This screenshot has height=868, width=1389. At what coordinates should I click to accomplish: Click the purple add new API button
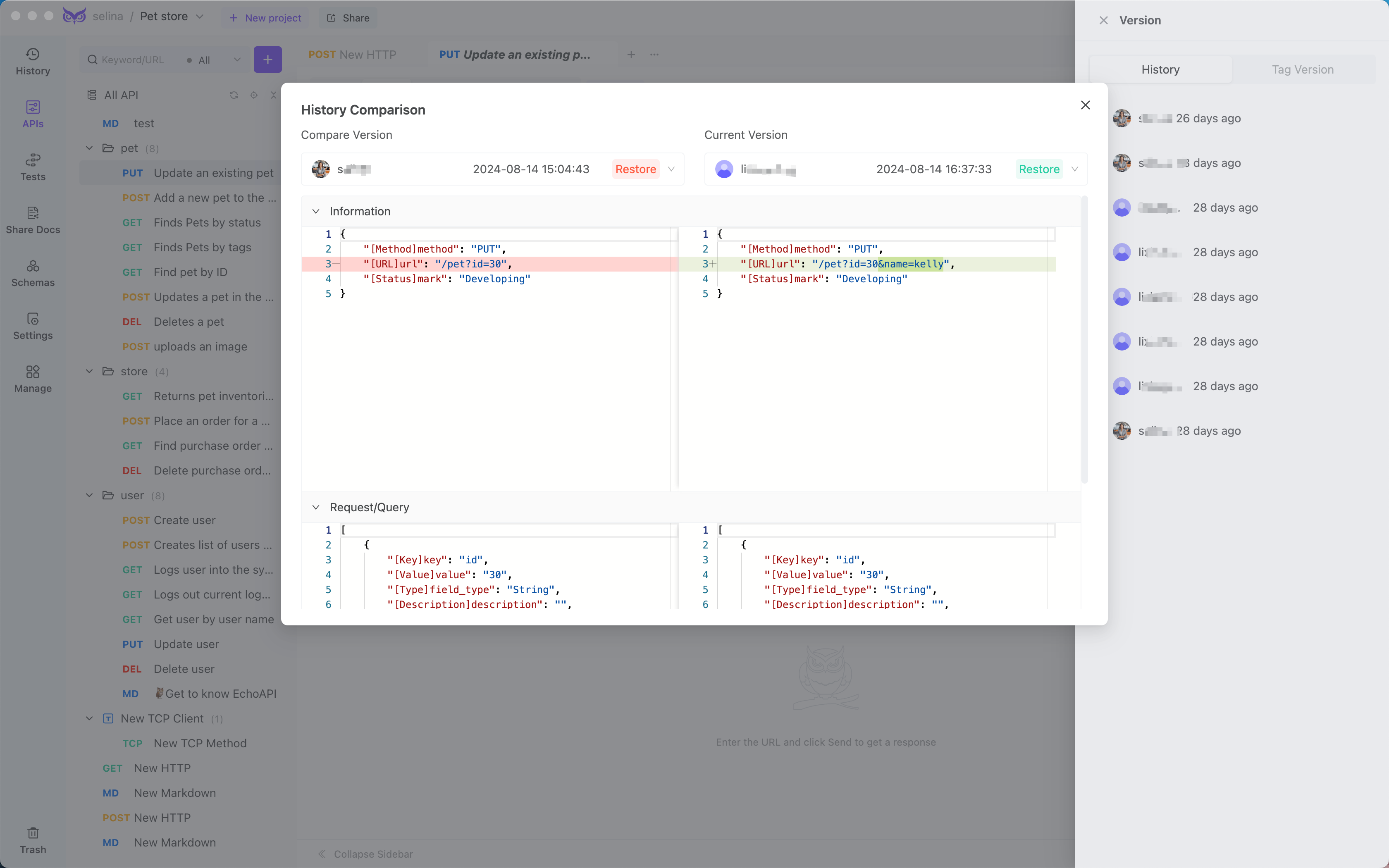pos(267,60)
